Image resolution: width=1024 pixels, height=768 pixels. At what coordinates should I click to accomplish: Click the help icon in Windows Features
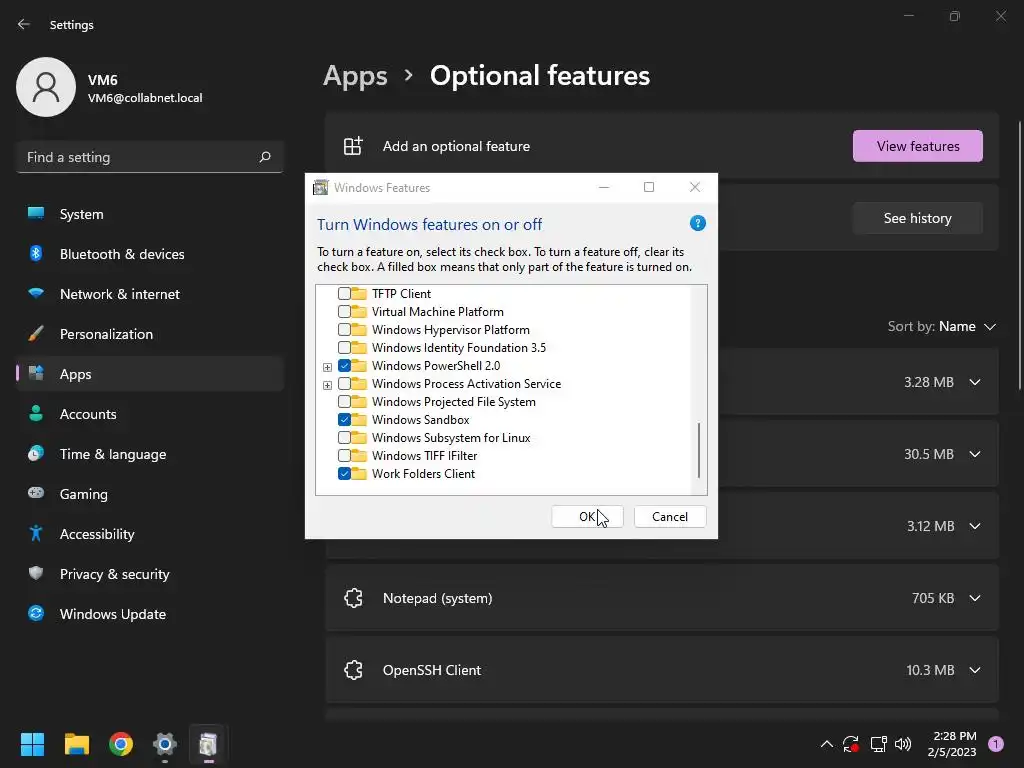point(698,224)
